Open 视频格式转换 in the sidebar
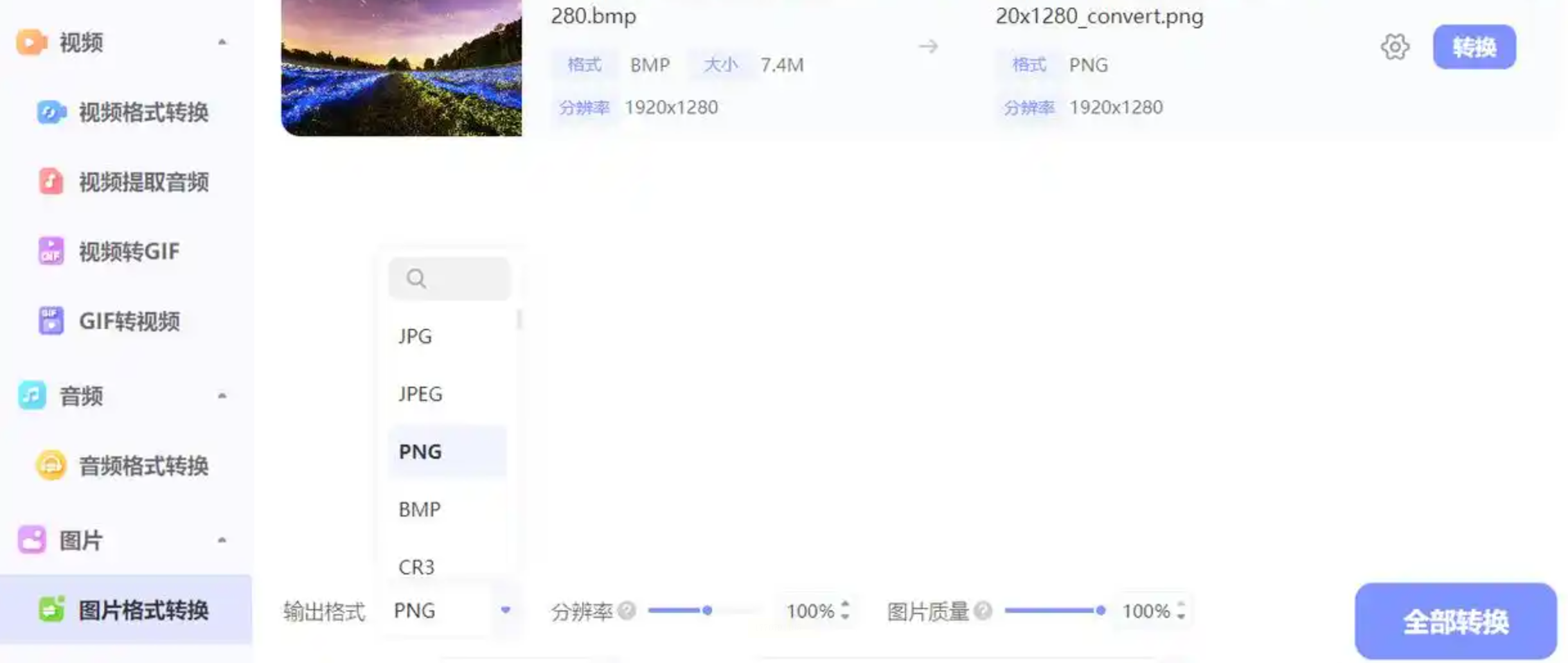Viewport: 1568px width, 663px height. point(125,112)
